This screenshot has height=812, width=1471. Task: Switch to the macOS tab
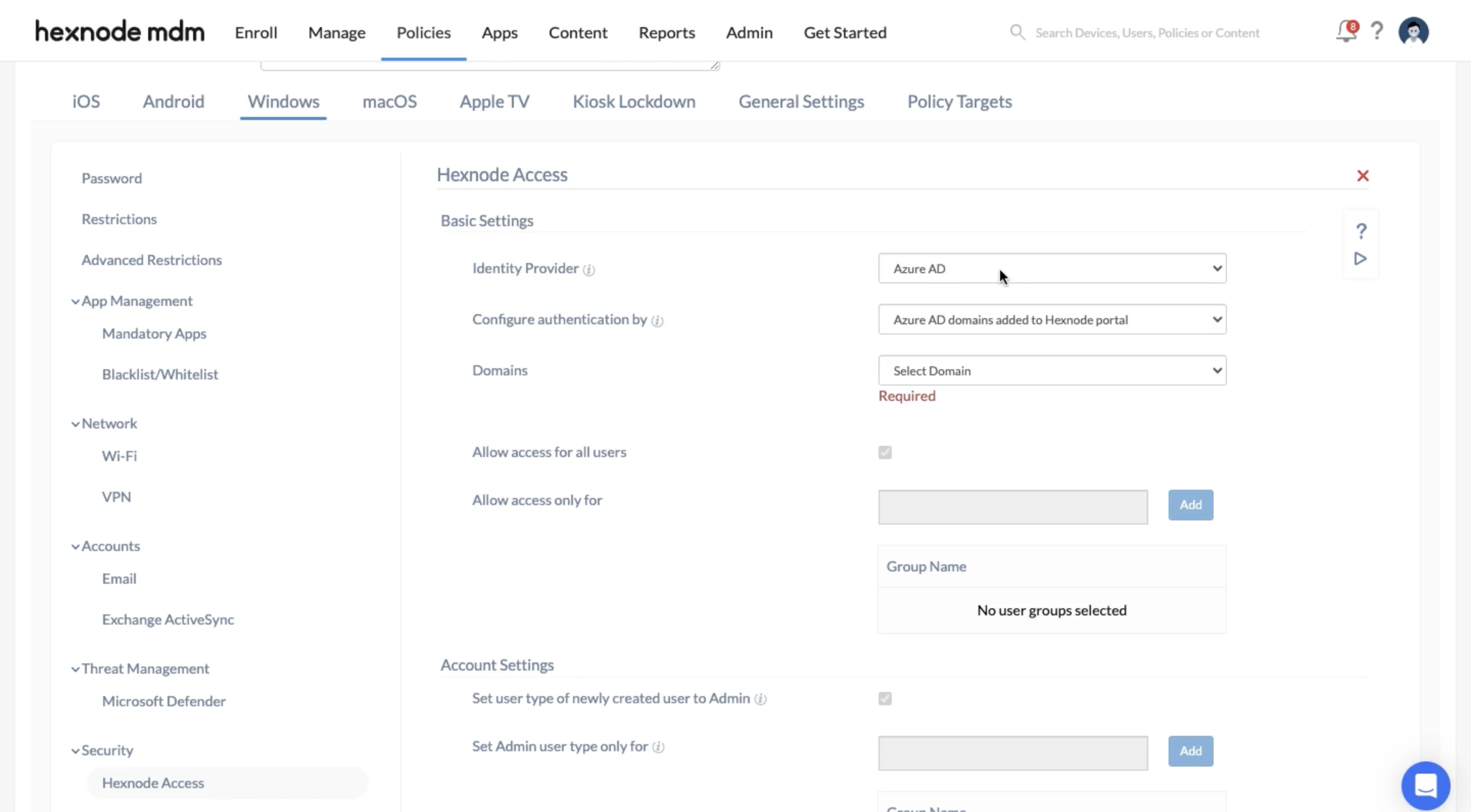coord(389,102)
